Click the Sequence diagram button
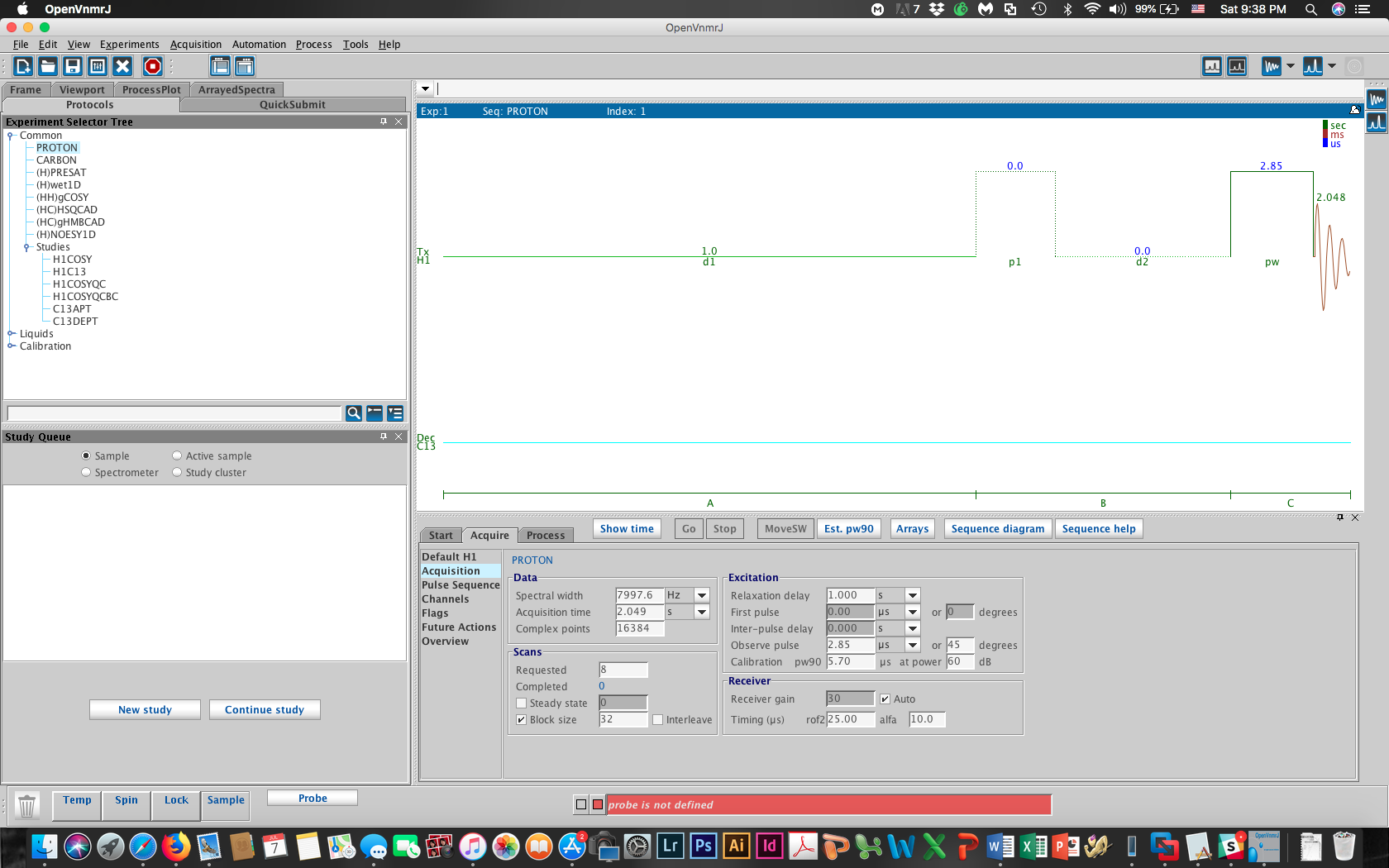 pyautogui.click(x=998, y=529)
